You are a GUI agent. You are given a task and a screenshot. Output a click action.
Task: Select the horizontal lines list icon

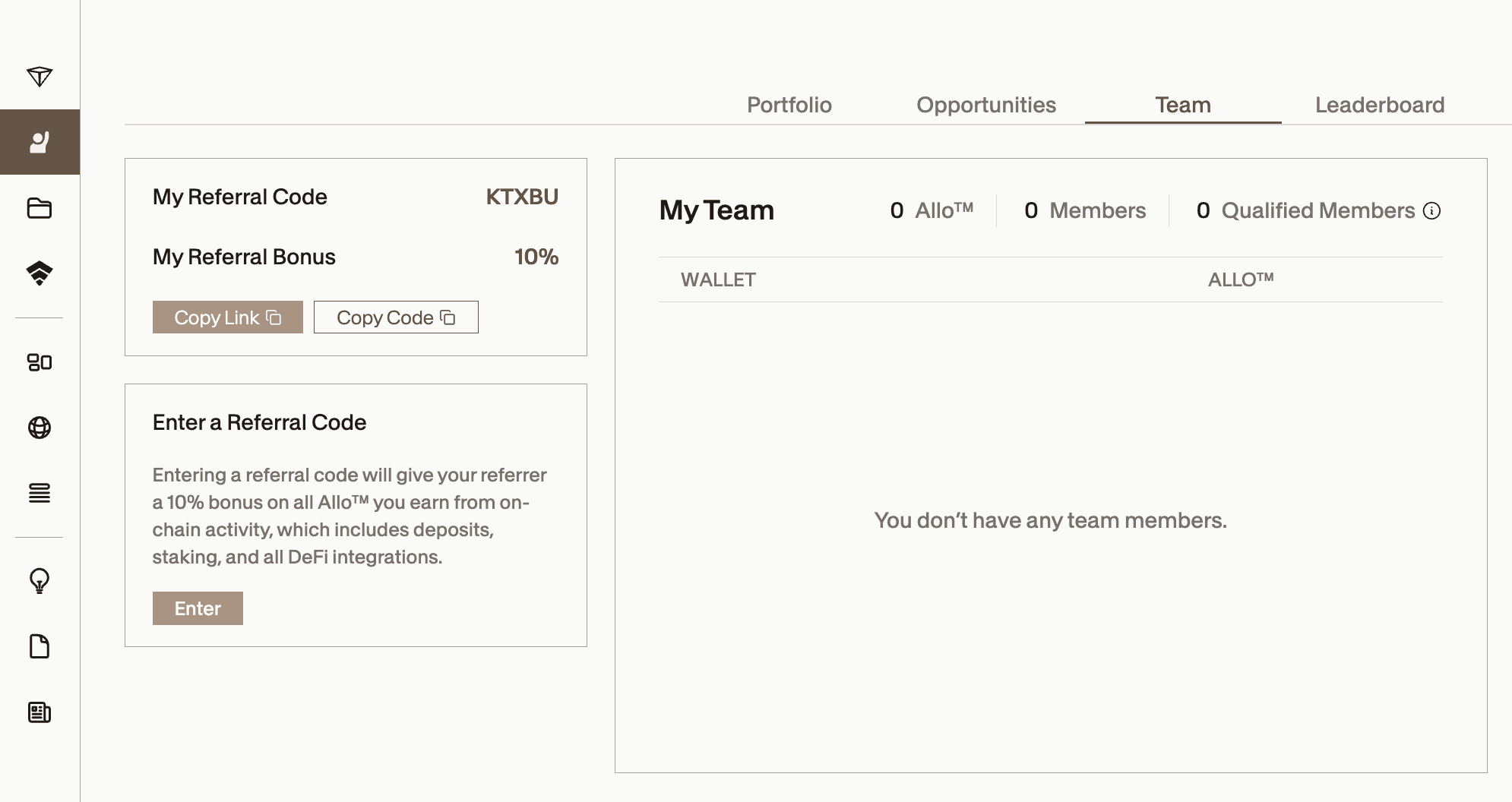tap(40, 494)
